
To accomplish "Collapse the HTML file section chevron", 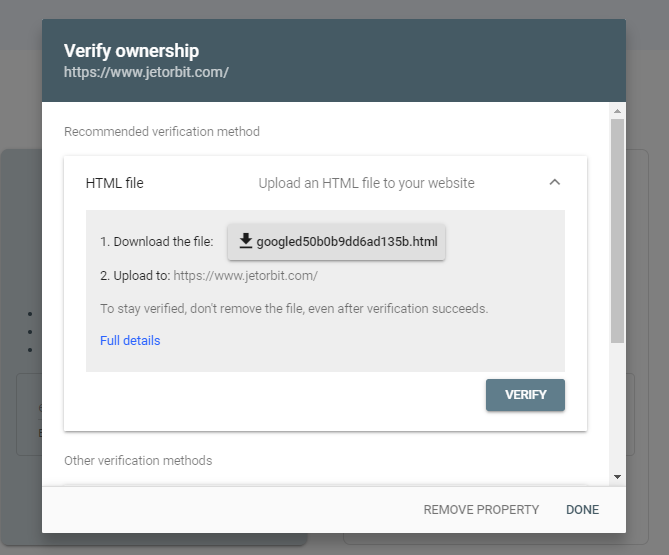I will [x=554, y=183].
